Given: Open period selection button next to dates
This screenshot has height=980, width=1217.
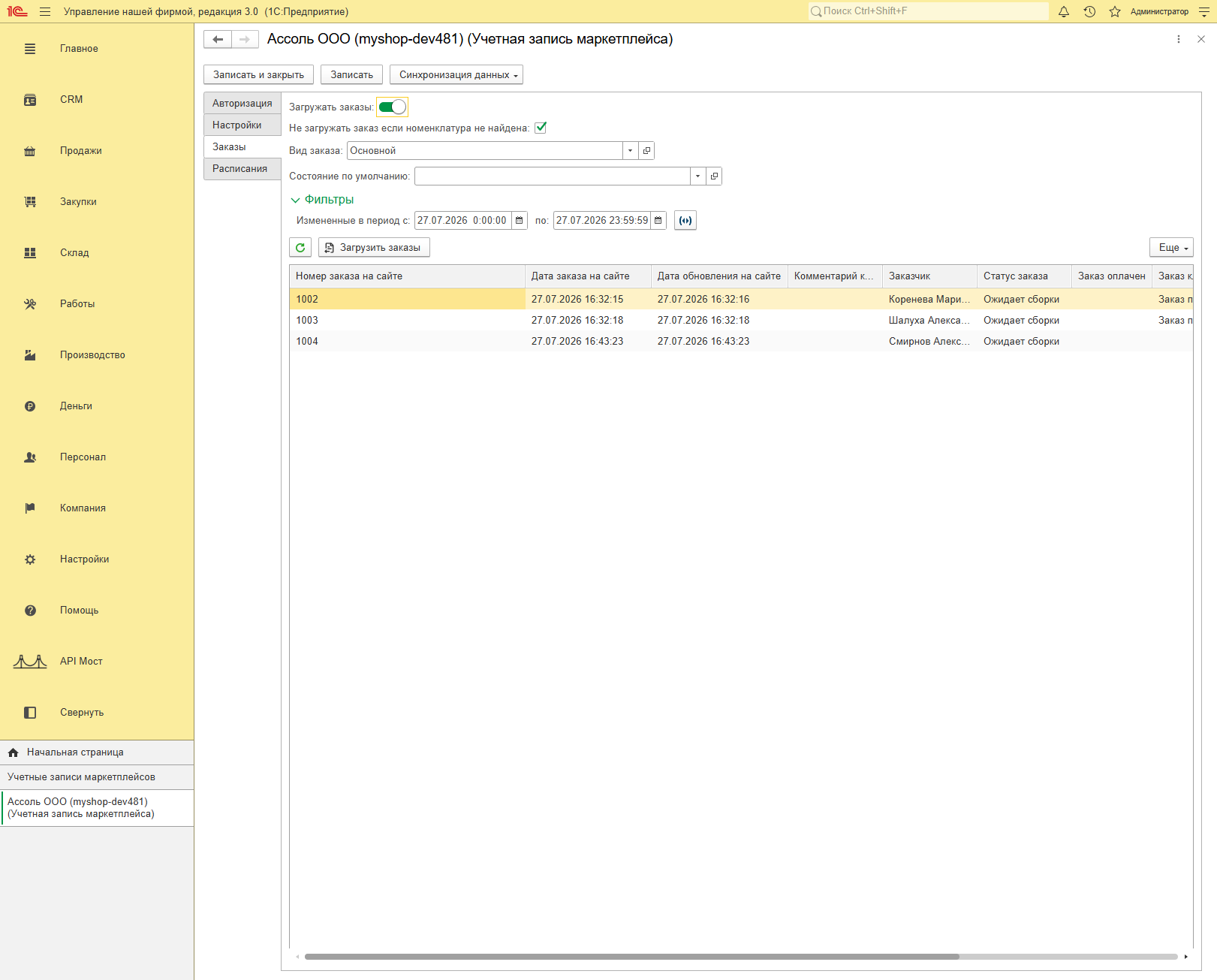Looking at the screenshot, I should (x=685, y=220).
